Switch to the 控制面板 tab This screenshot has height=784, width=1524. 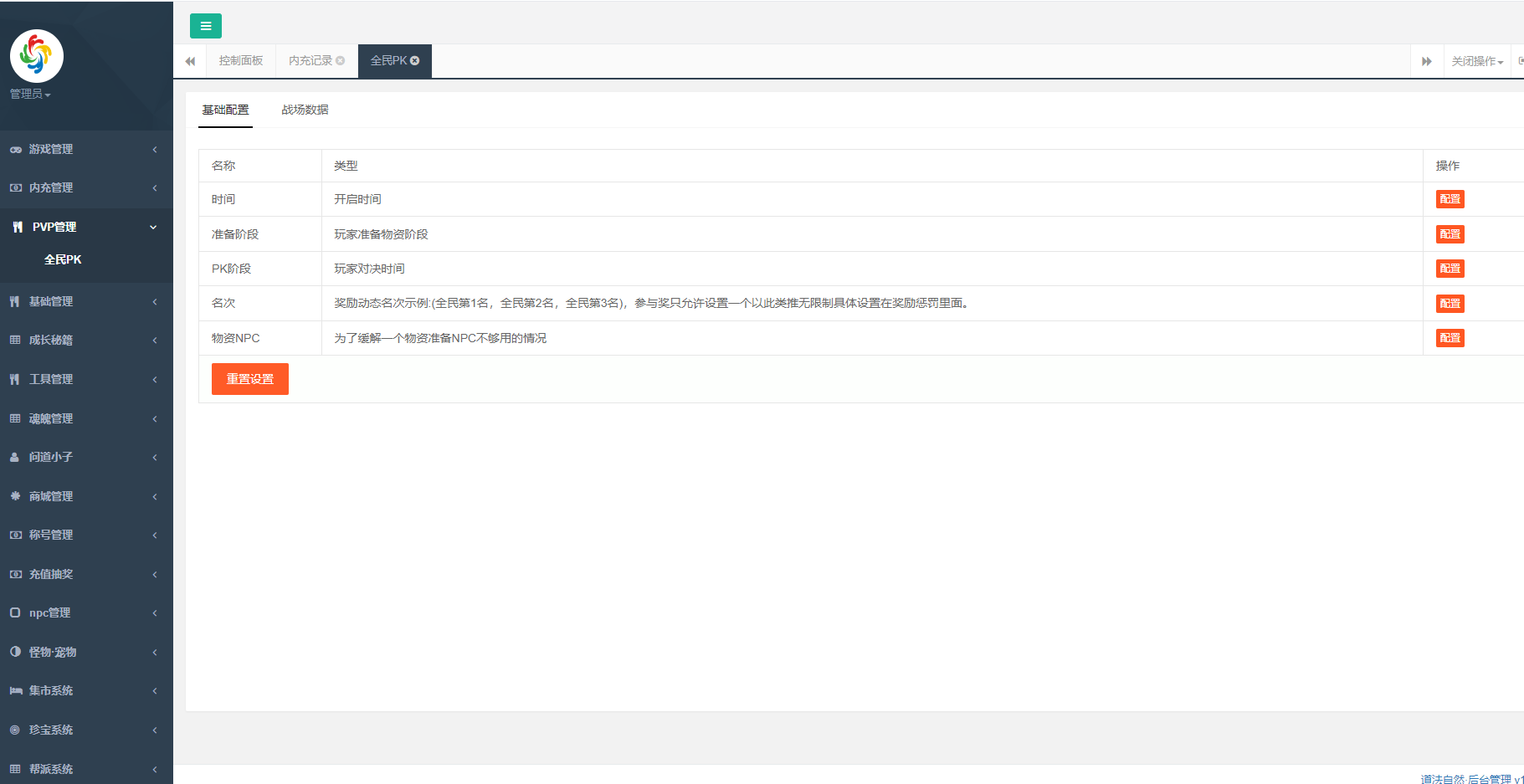coord(241,61)
